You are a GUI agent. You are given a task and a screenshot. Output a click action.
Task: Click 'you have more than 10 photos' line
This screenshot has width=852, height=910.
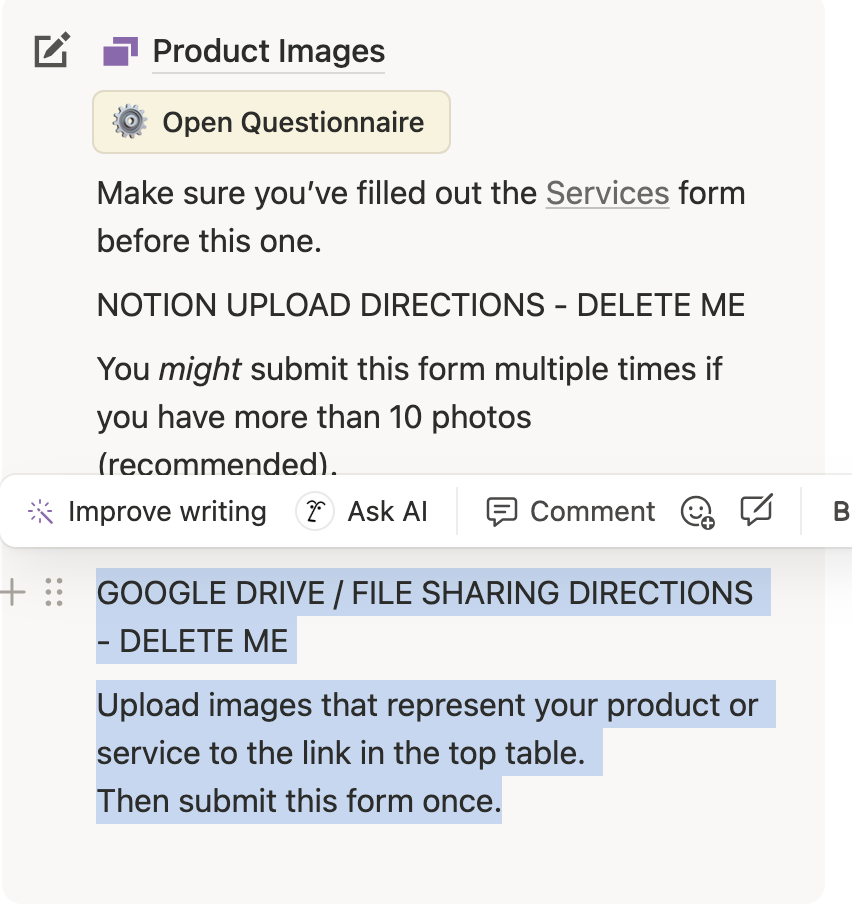[x=314, y=416]
